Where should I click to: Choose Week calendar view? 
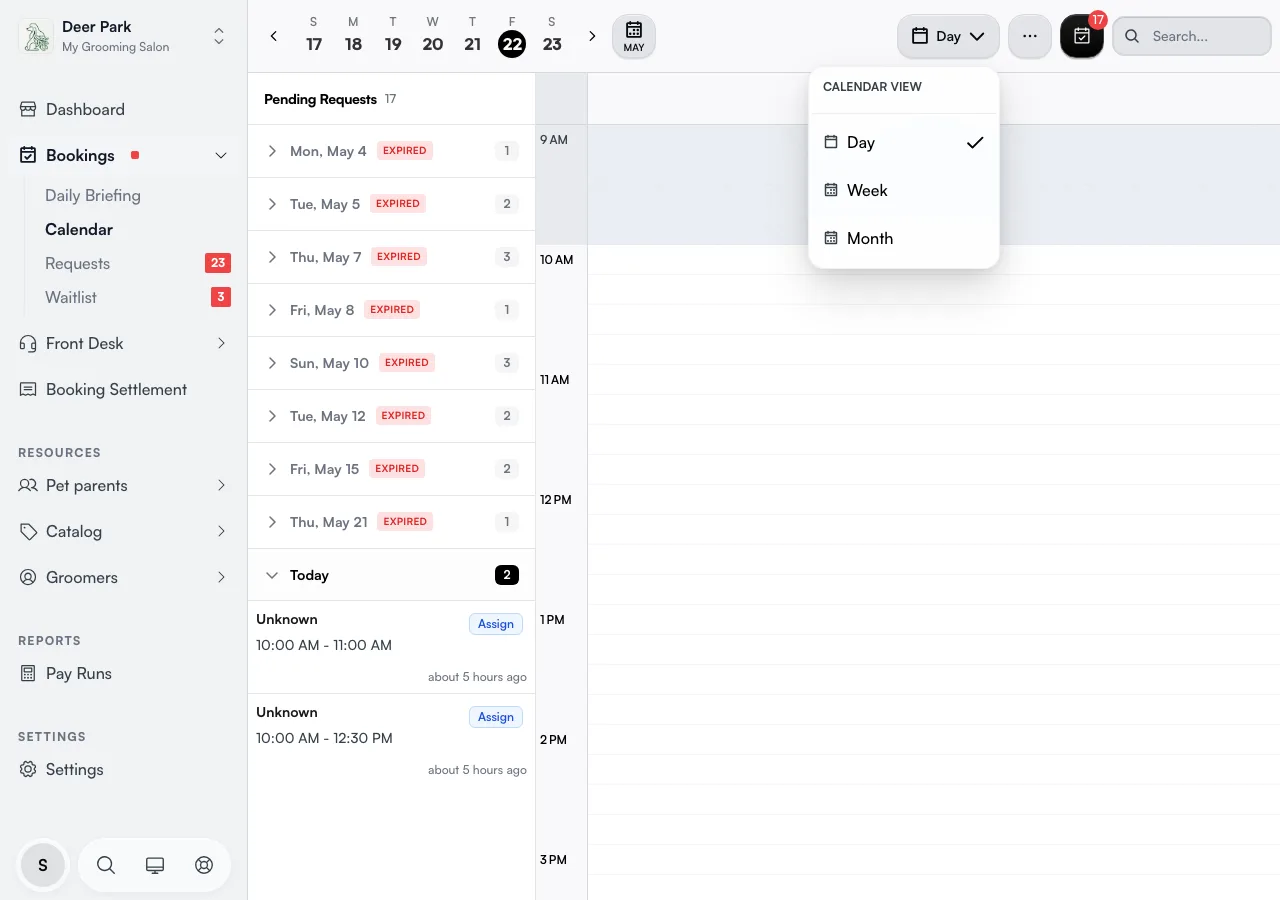(x=904, y=190)
